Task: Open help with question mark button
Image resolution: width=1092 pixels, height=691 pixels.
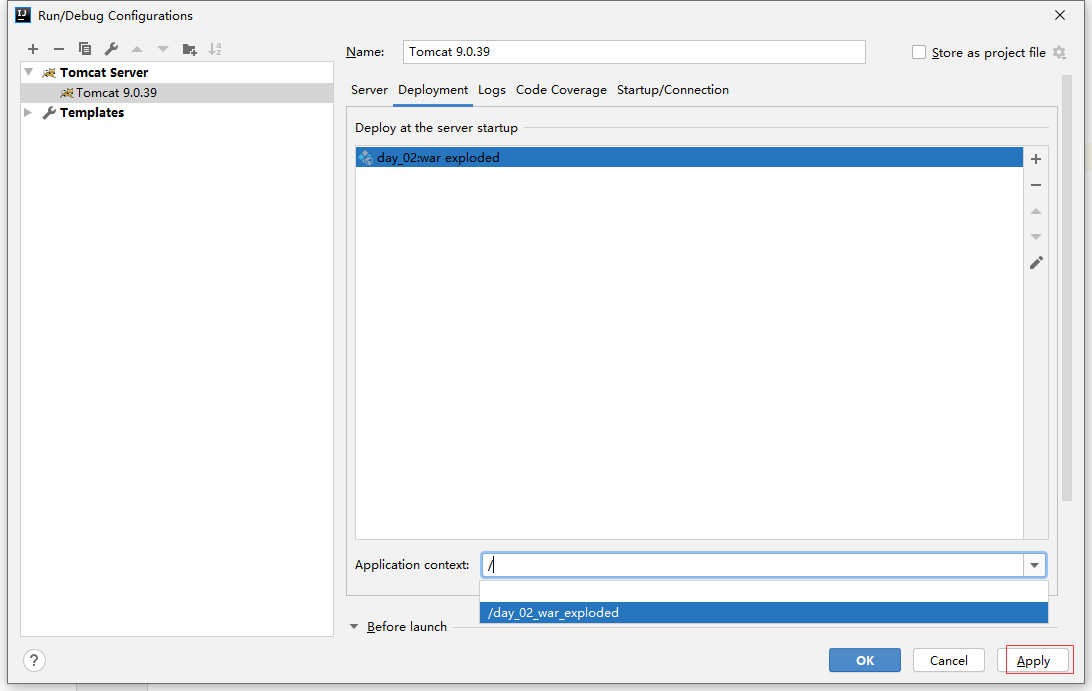Action: pos(34,660)
